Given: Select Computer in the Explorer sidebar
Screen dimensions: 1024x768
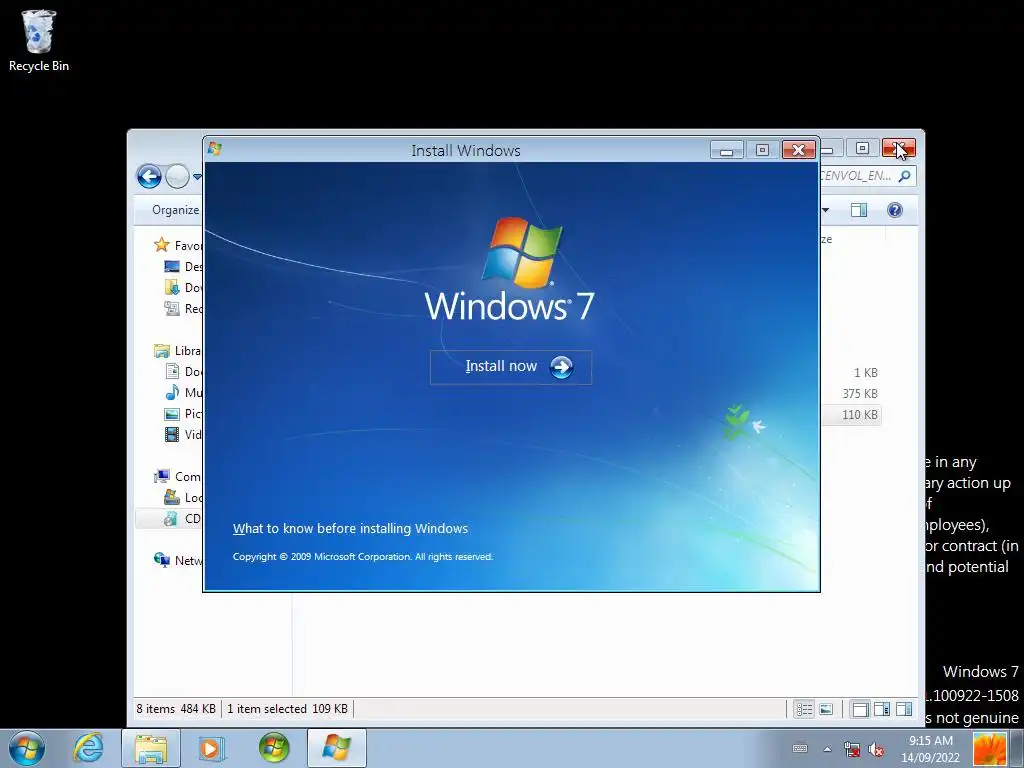Looking at the screenshot, I should coord(178,477).
